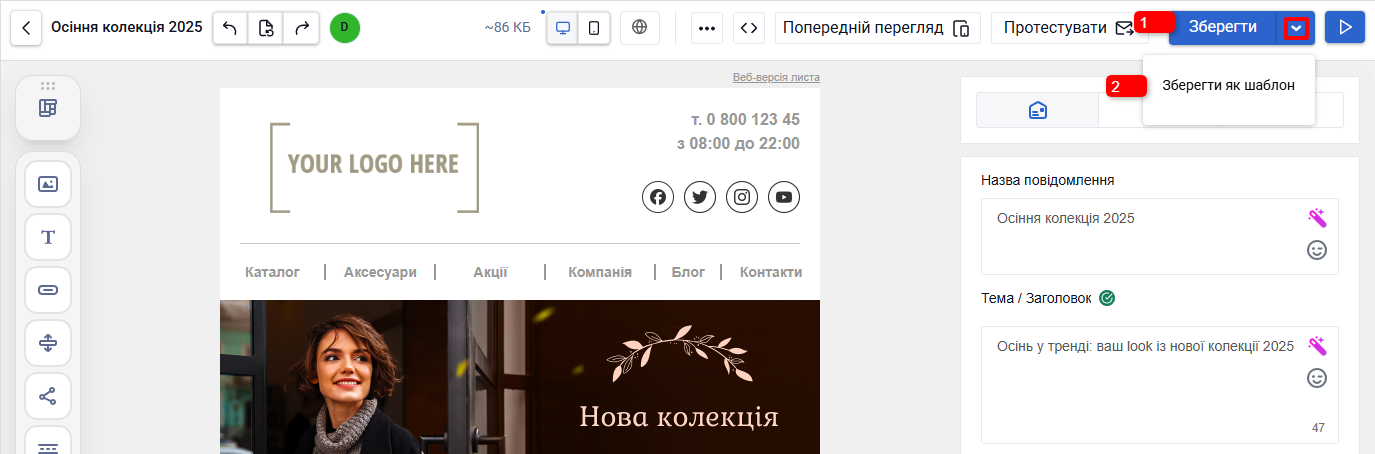
Task: Open the HTML code editor
Action: pyautogui.click(x=749, y=28)
